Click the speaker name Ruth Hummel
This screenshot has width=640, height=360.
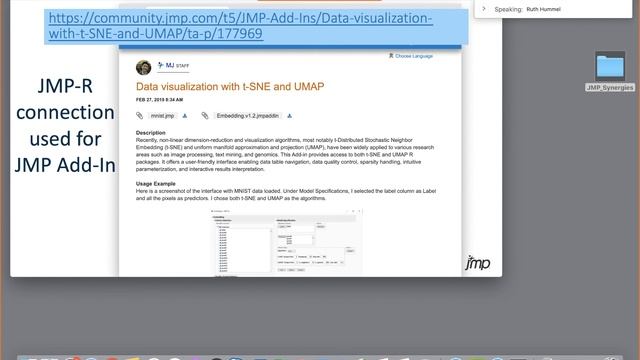[543, 9]
